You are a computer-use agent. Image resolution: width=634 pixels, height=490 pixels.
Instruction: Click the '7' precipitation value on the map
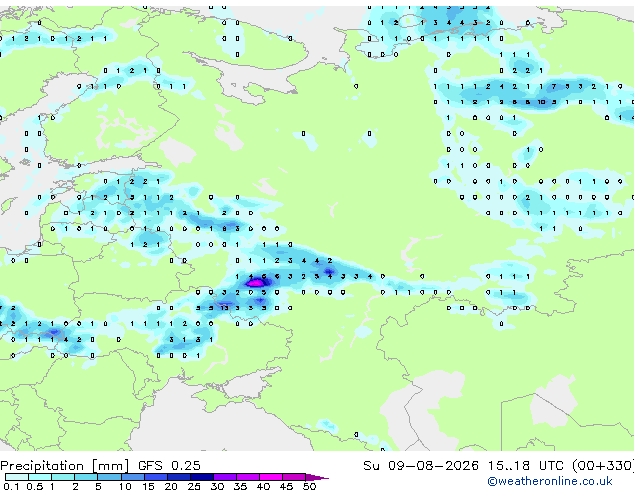554,86
